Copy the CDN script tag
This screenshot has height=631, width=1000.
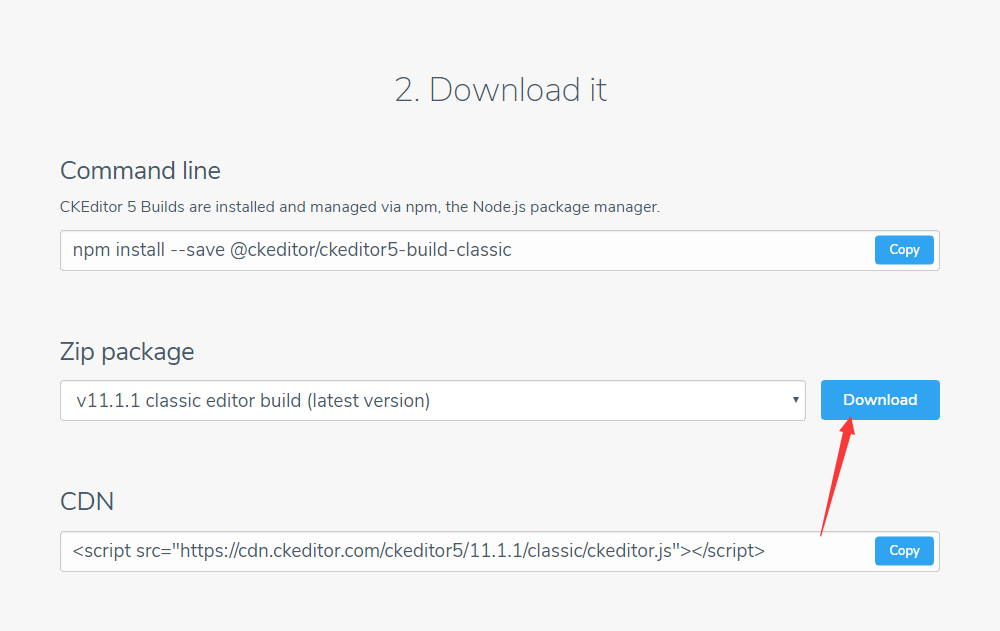tap(904, 551)
